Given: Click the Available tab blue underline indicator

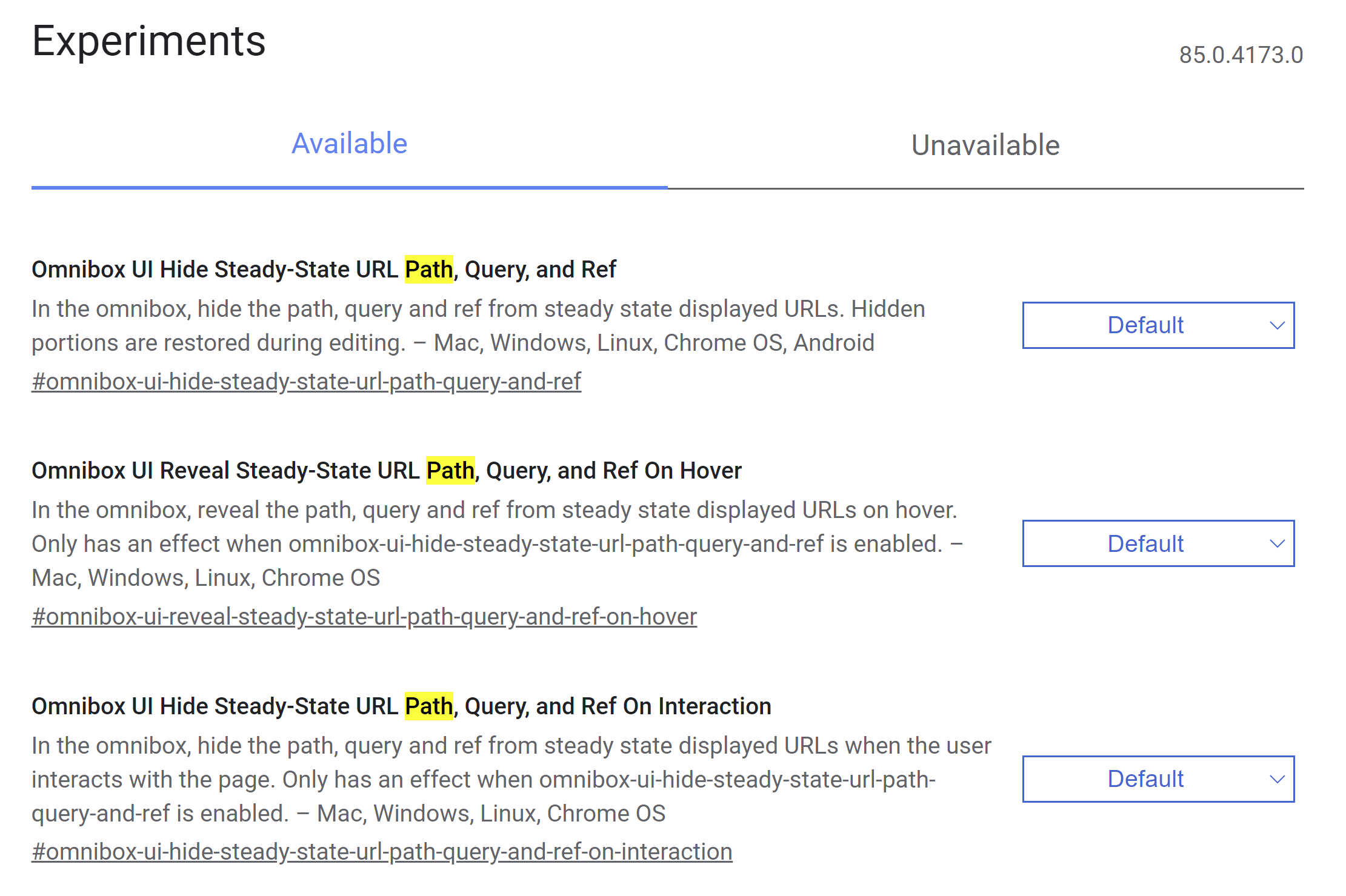Looking at the screenshot, I should pyautogui.click(x=349, y=188).
